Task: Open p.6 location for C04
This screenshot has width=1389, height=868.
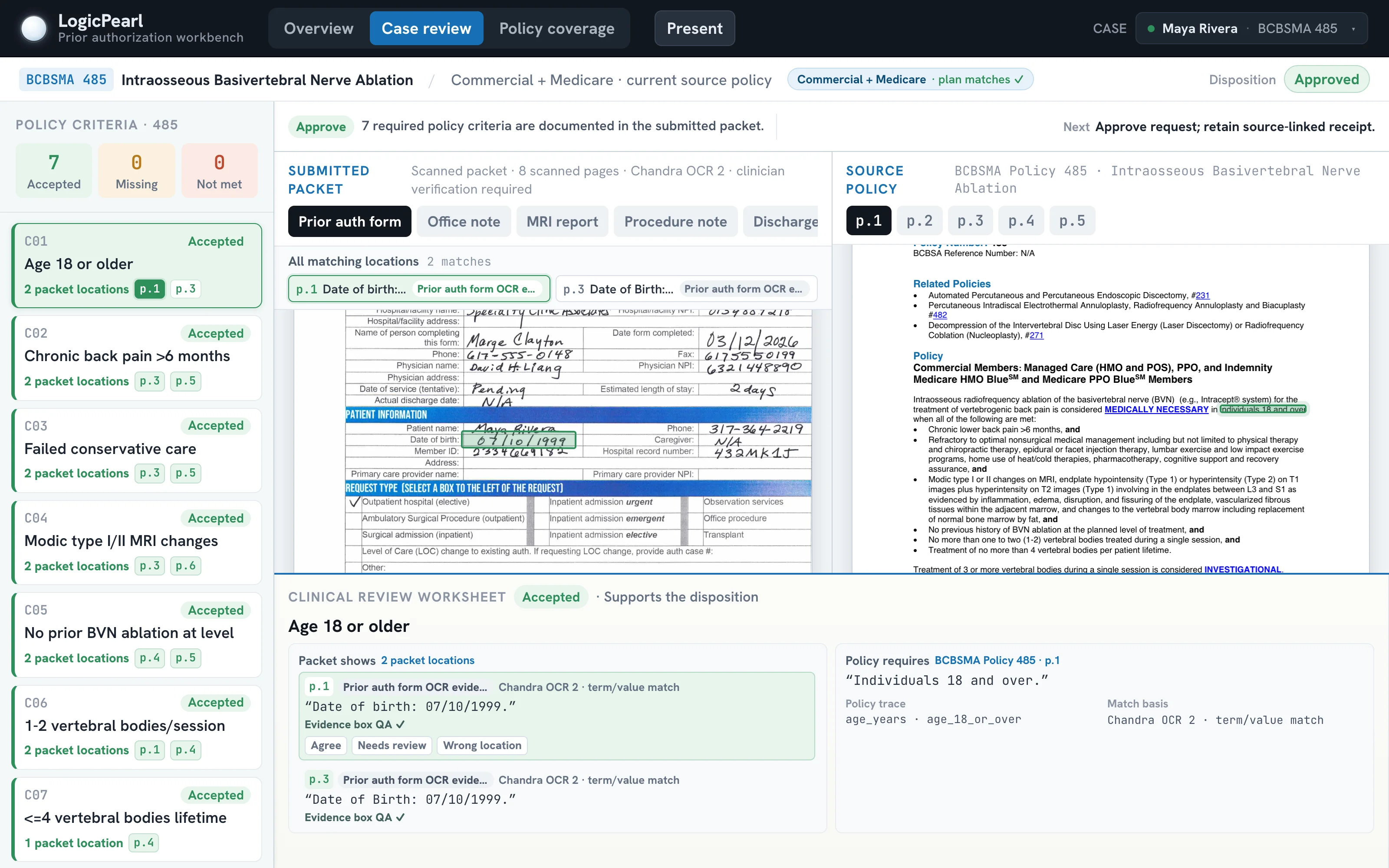Action: click(185, 566)
